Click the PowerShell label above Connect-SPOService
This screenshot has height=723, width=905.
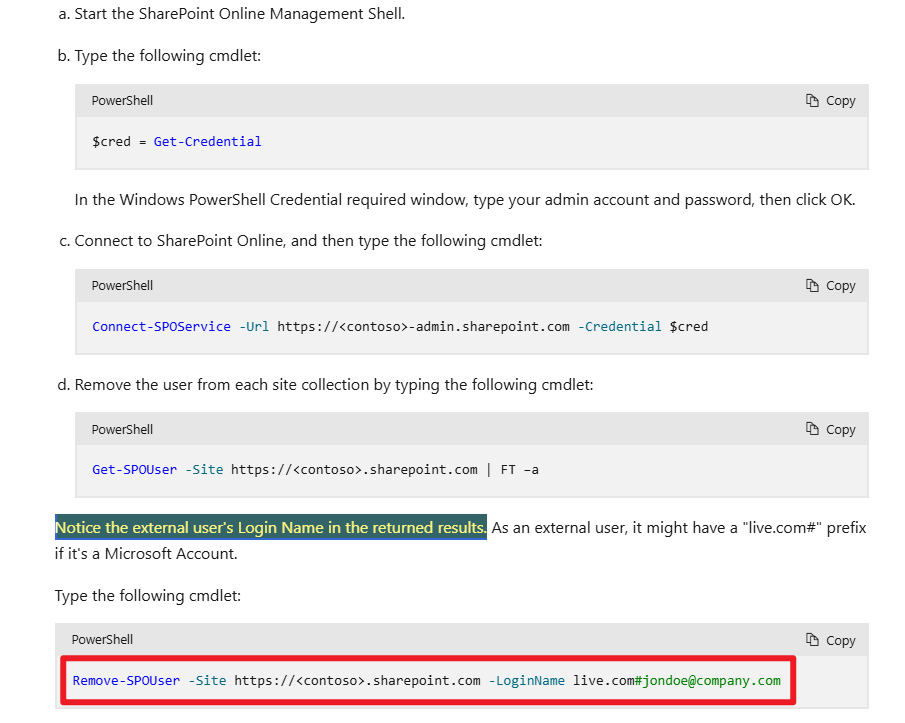coord(122,286)
